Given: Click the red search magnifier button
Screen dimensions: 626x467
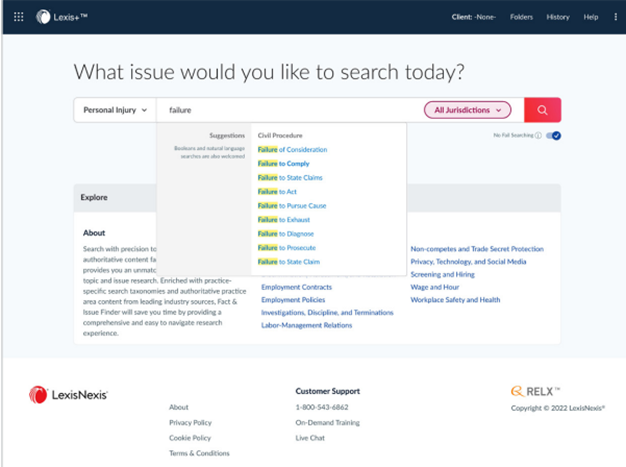Looking at the screenshot, I should point(542,110).
